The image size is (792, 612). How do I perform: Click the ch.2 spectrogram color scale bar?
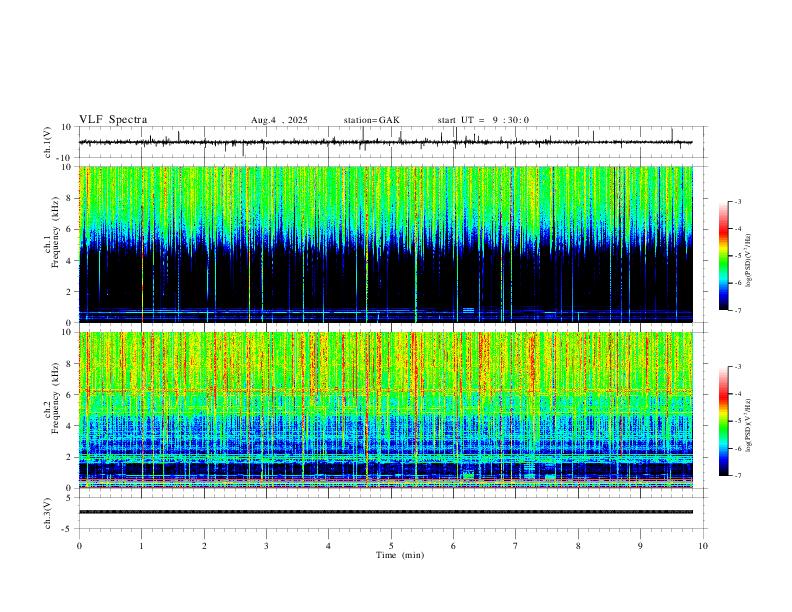coord(723,421)
